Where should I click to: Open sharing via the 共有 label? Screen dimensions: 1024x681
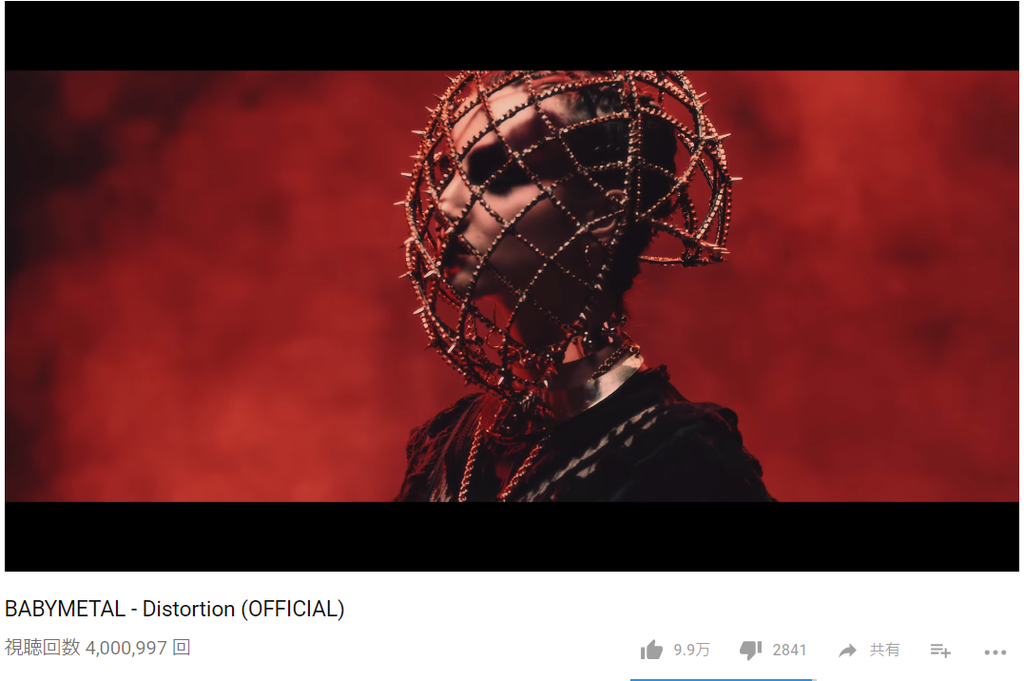click(x=884, y=650)
